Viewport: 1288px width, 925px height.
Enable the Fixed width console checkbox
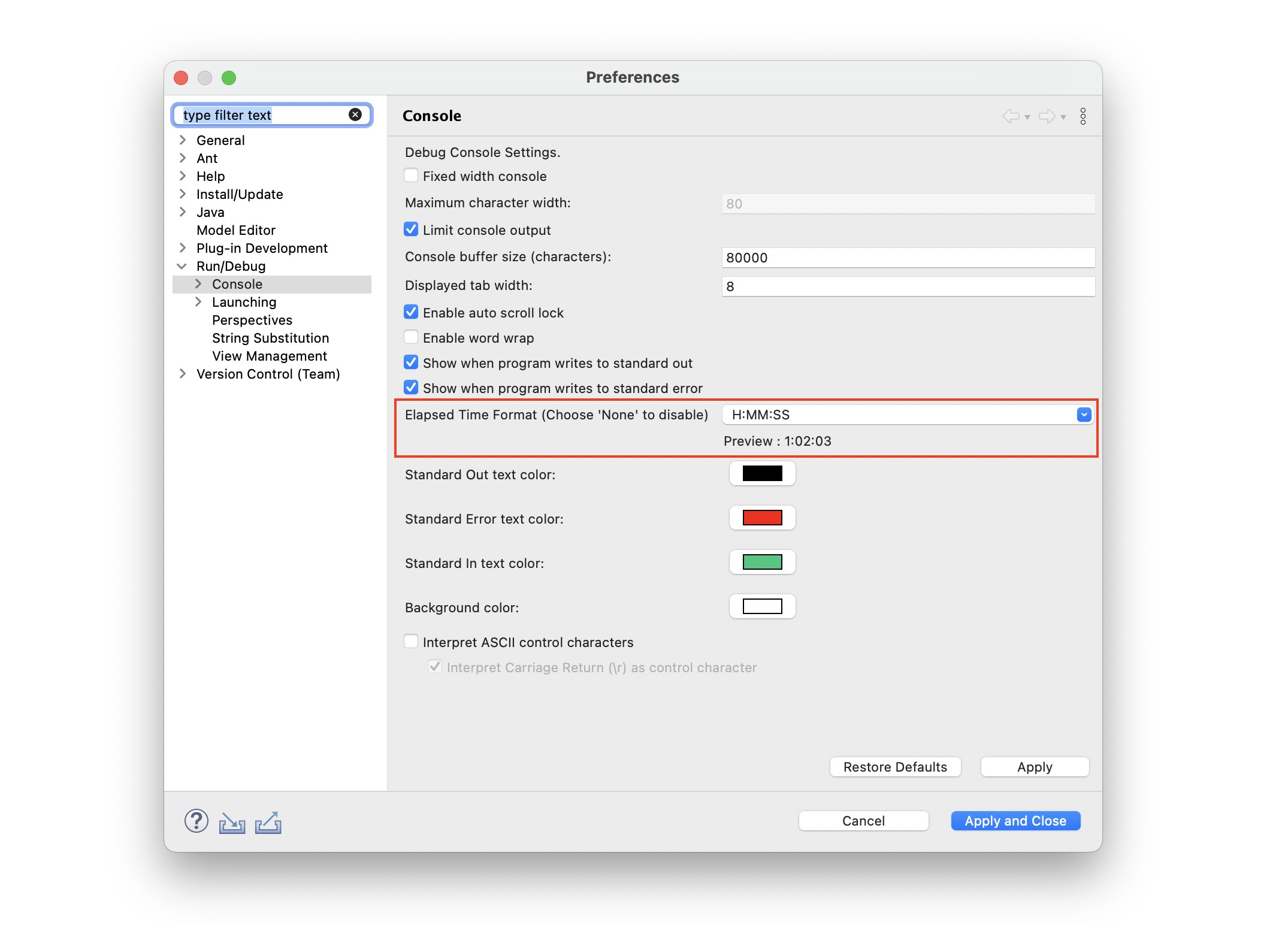click(x=411, y=175)
